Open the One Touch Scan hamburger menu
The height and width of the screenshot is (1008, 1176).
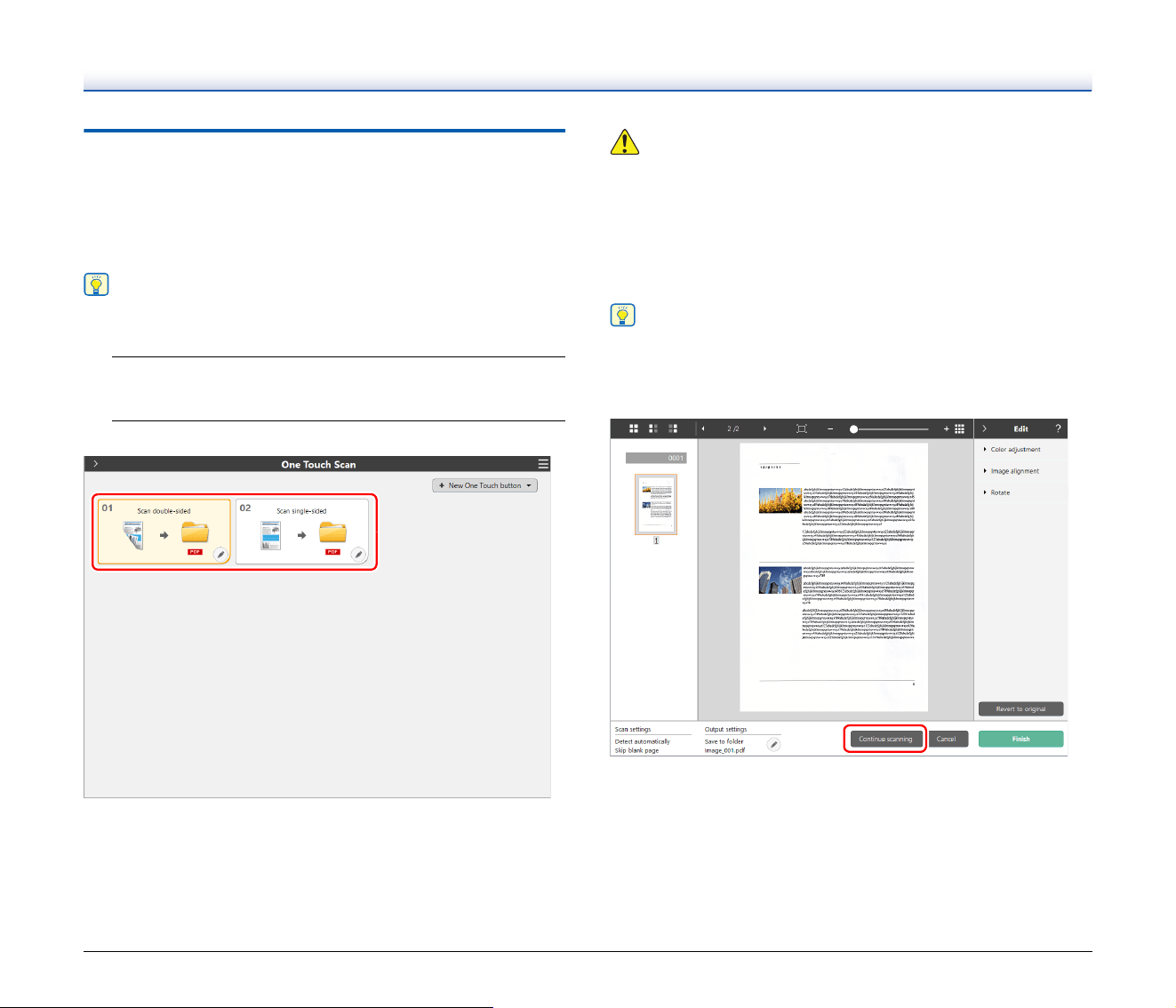click(543, 464)
